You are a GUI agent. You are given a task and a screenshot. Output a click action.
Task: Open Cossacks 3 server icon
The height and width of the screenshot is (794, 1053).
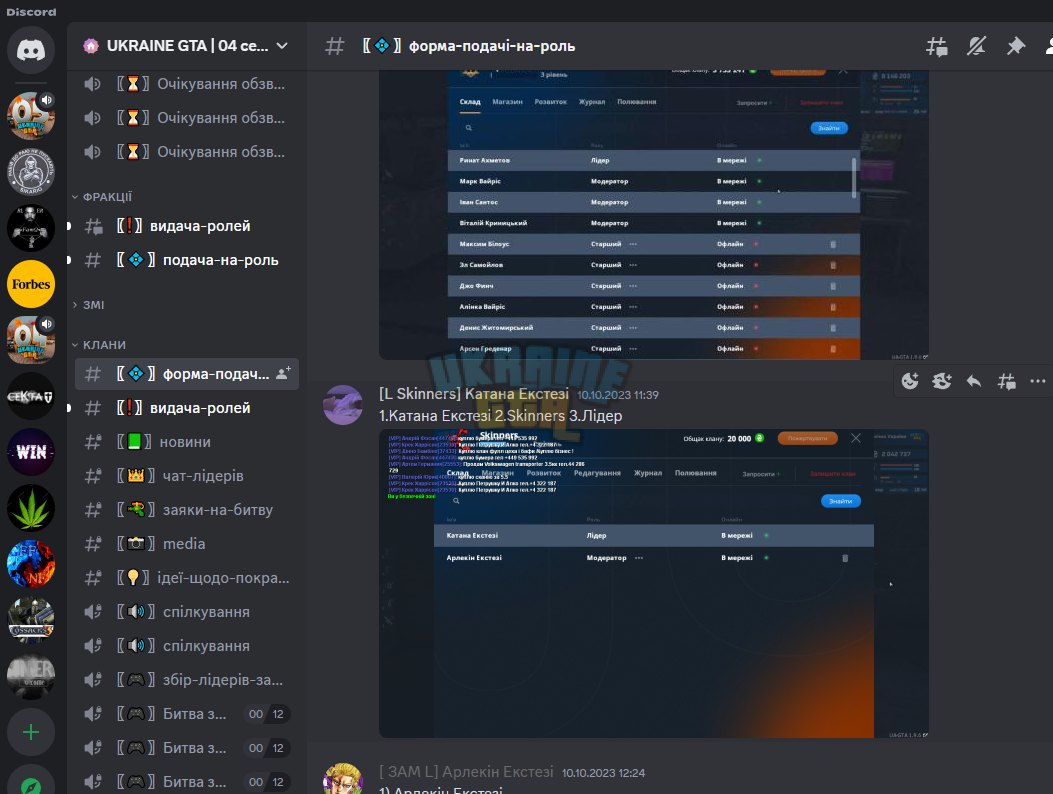coord(31,620)
